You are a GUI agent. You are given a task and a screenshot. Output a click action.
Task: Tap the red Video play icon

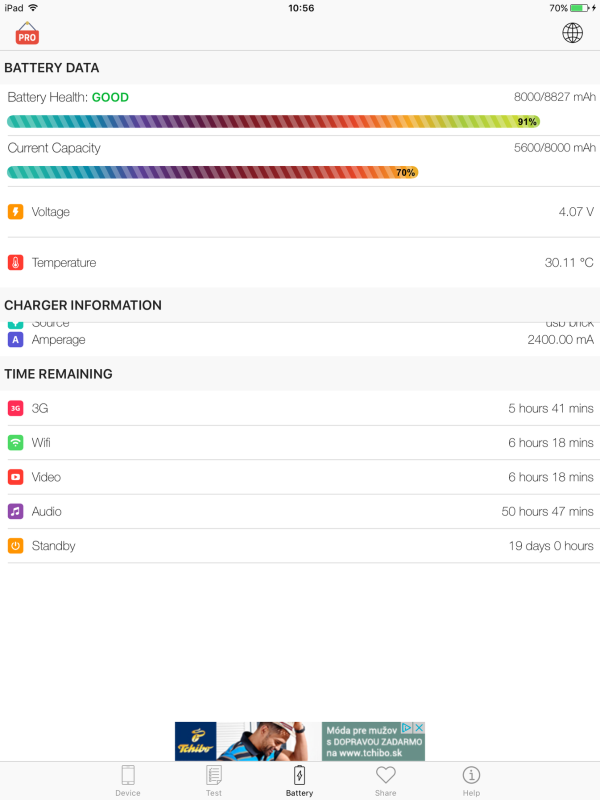coord(15,477)
